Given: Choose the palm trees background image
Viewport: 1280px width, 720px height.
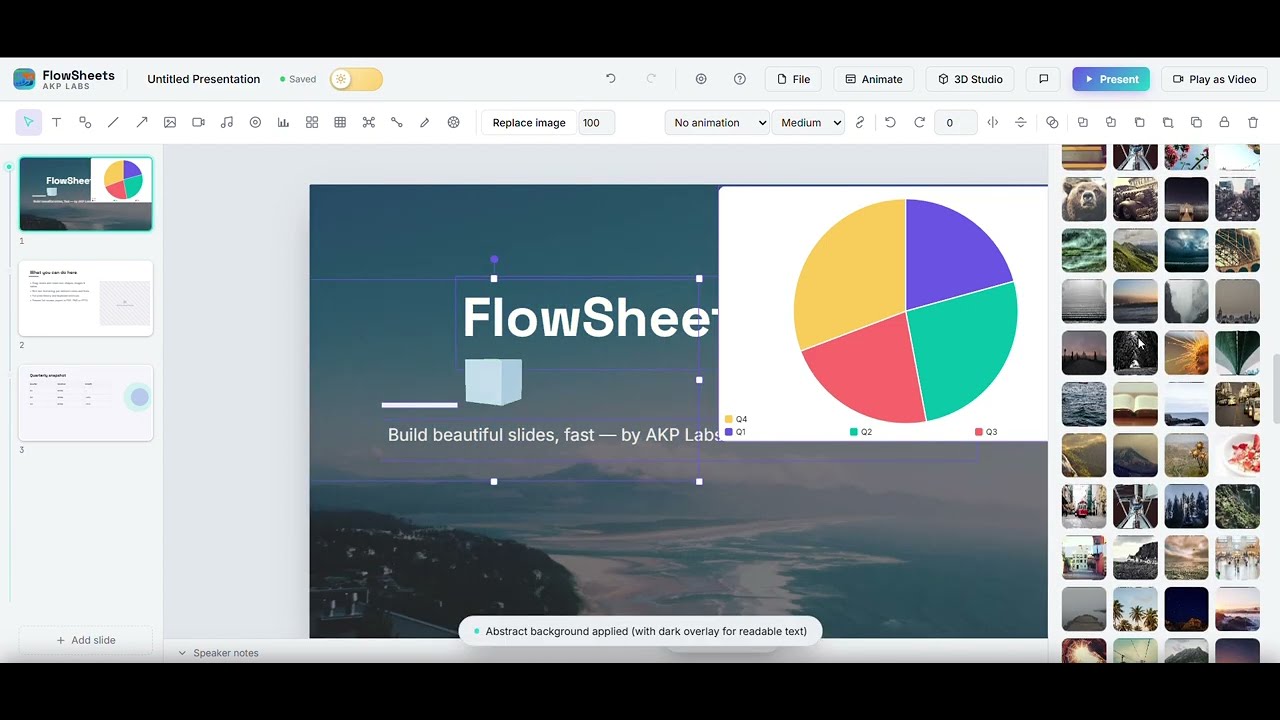Looking at the screenshot, I should point(1135,608).
